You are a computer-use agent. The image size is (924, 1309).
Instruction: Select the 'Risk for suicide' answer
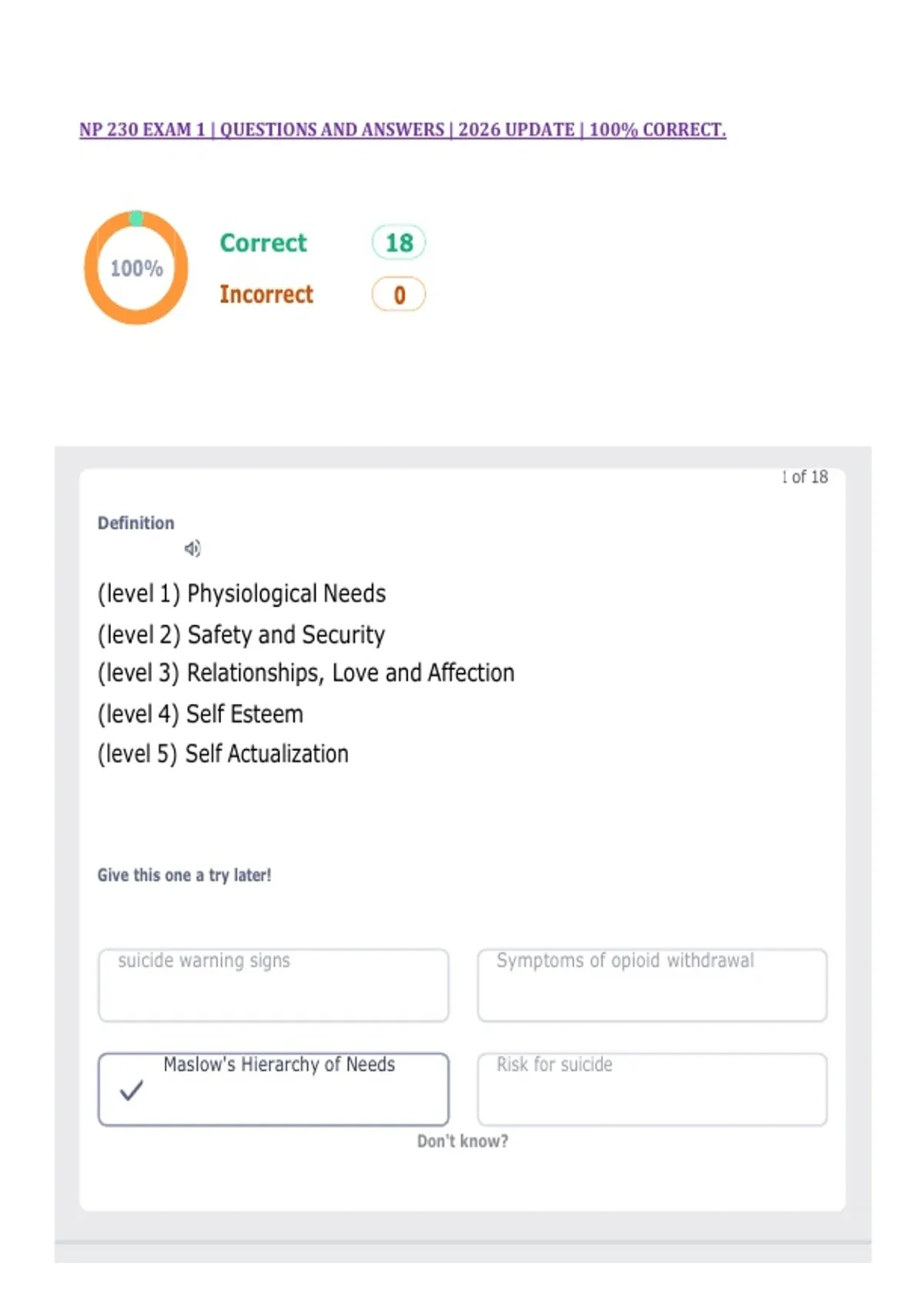click(652, 1089)
